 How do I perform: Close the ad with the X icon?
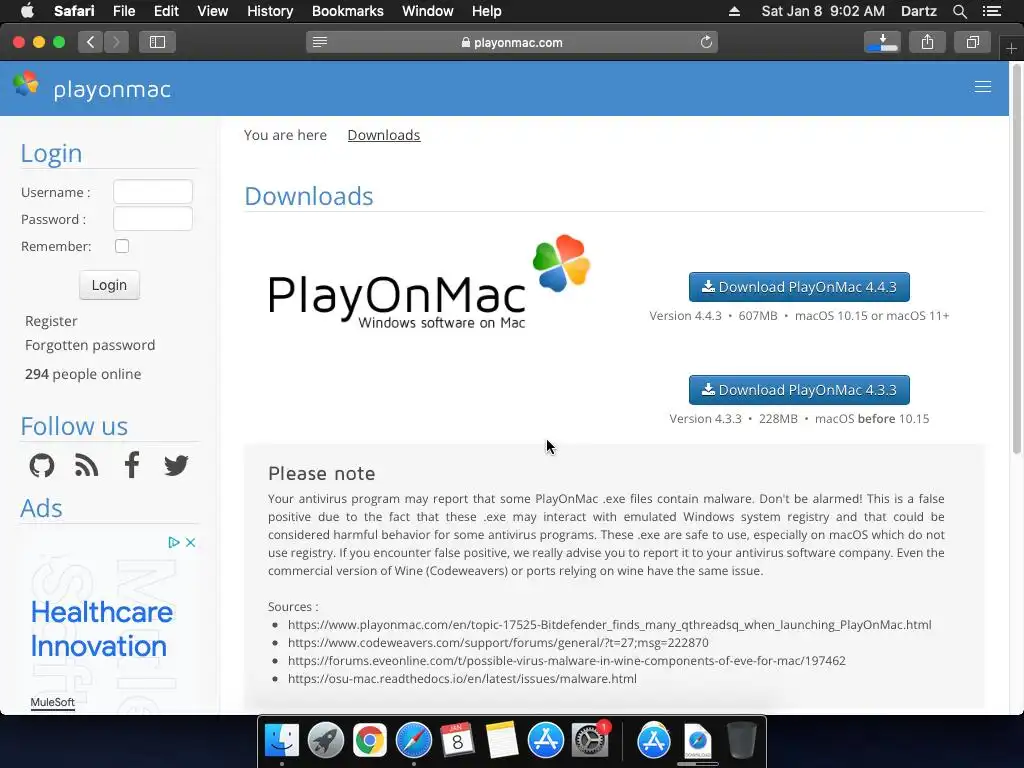pos(190,542)
